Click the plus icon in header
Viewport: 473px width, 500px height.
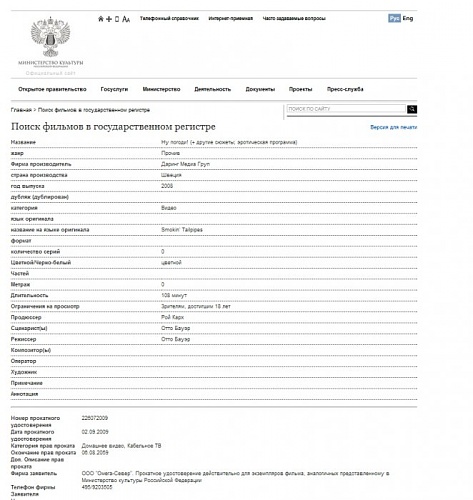coord(109,19)
